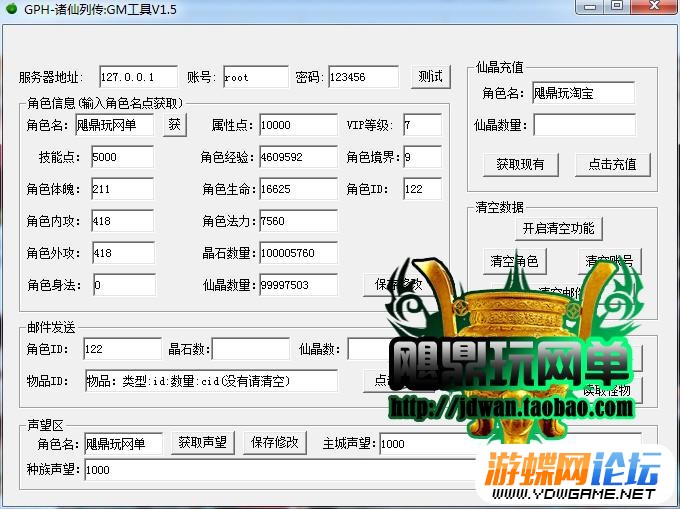Select the 晶石数量 field showing 100005760
Viewport: 680px width, 509px height.
(298, 253)
